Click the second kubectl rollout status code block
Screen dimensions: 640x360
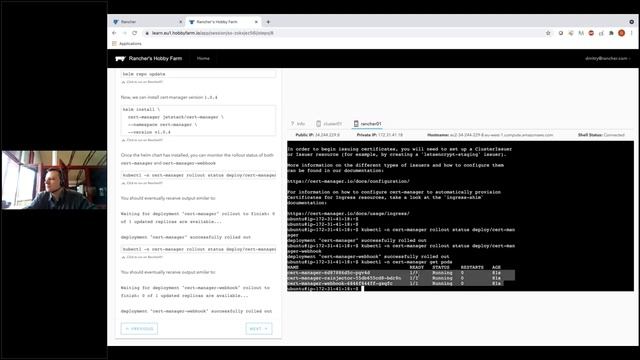(x=198, y=249)
